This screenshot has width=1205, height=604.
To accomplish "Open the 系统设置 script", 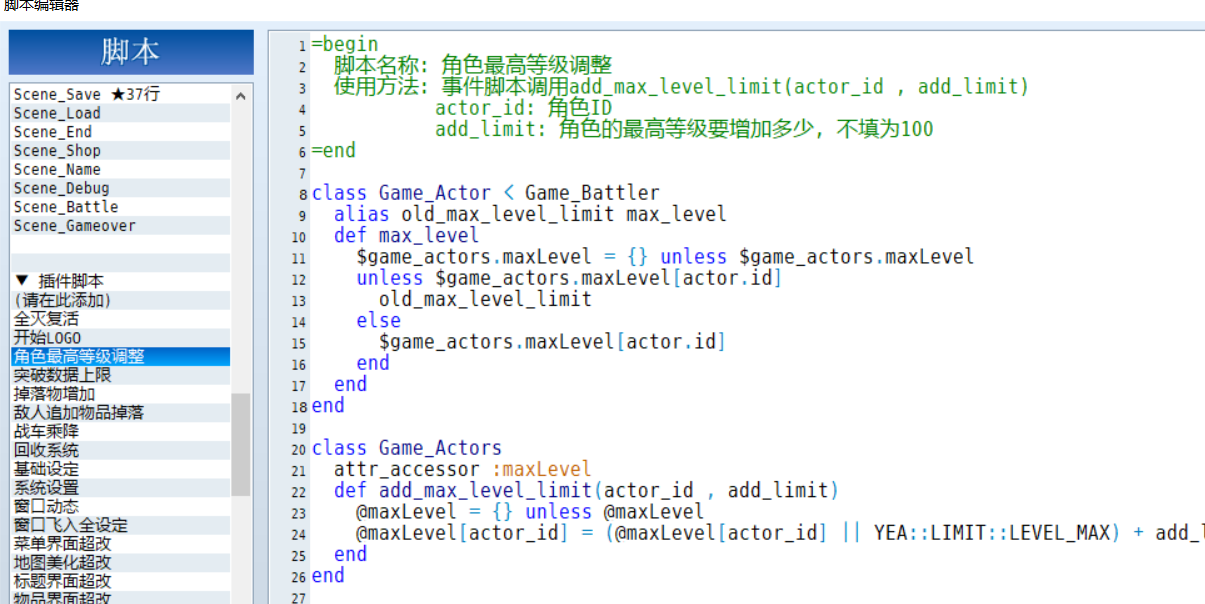I will coord(121,488).
